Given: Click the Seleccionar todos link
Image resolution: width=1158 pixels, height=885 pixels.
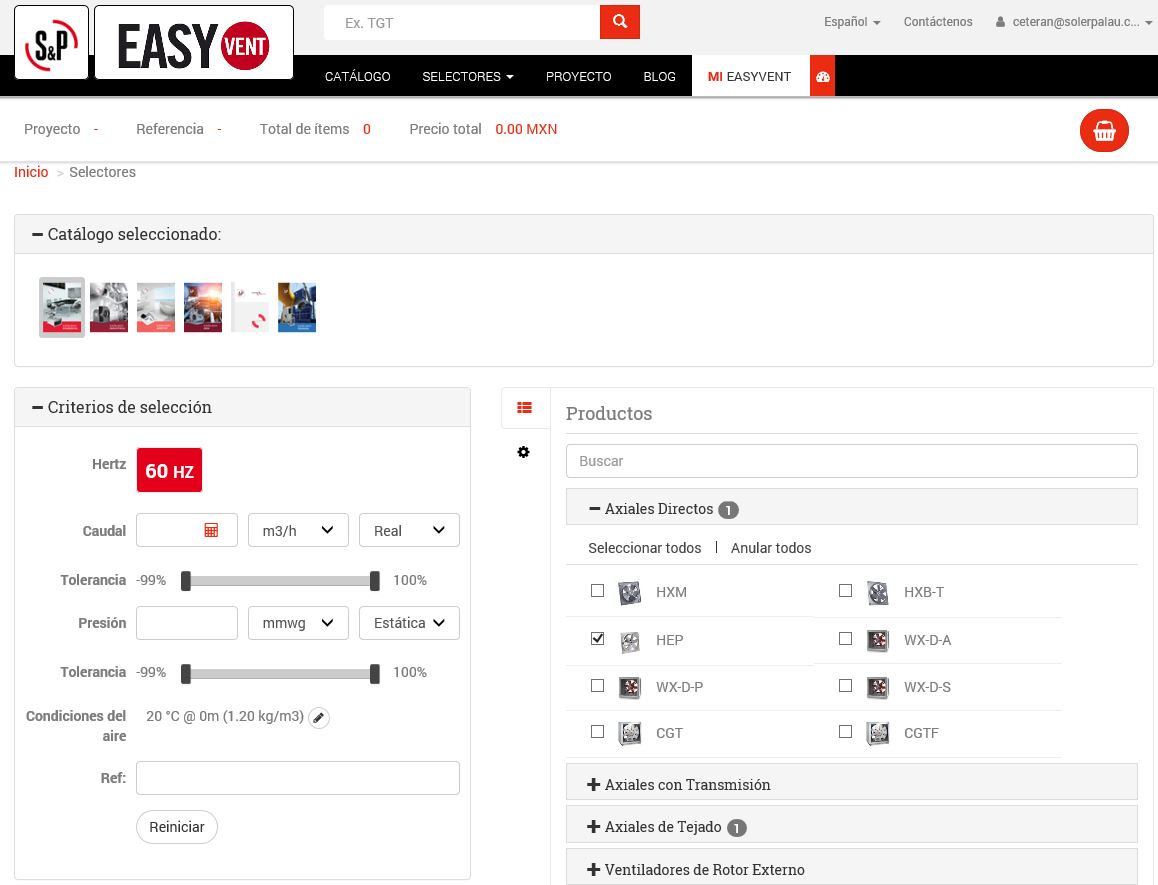Looking at the screenshot, I should (644, 548).
